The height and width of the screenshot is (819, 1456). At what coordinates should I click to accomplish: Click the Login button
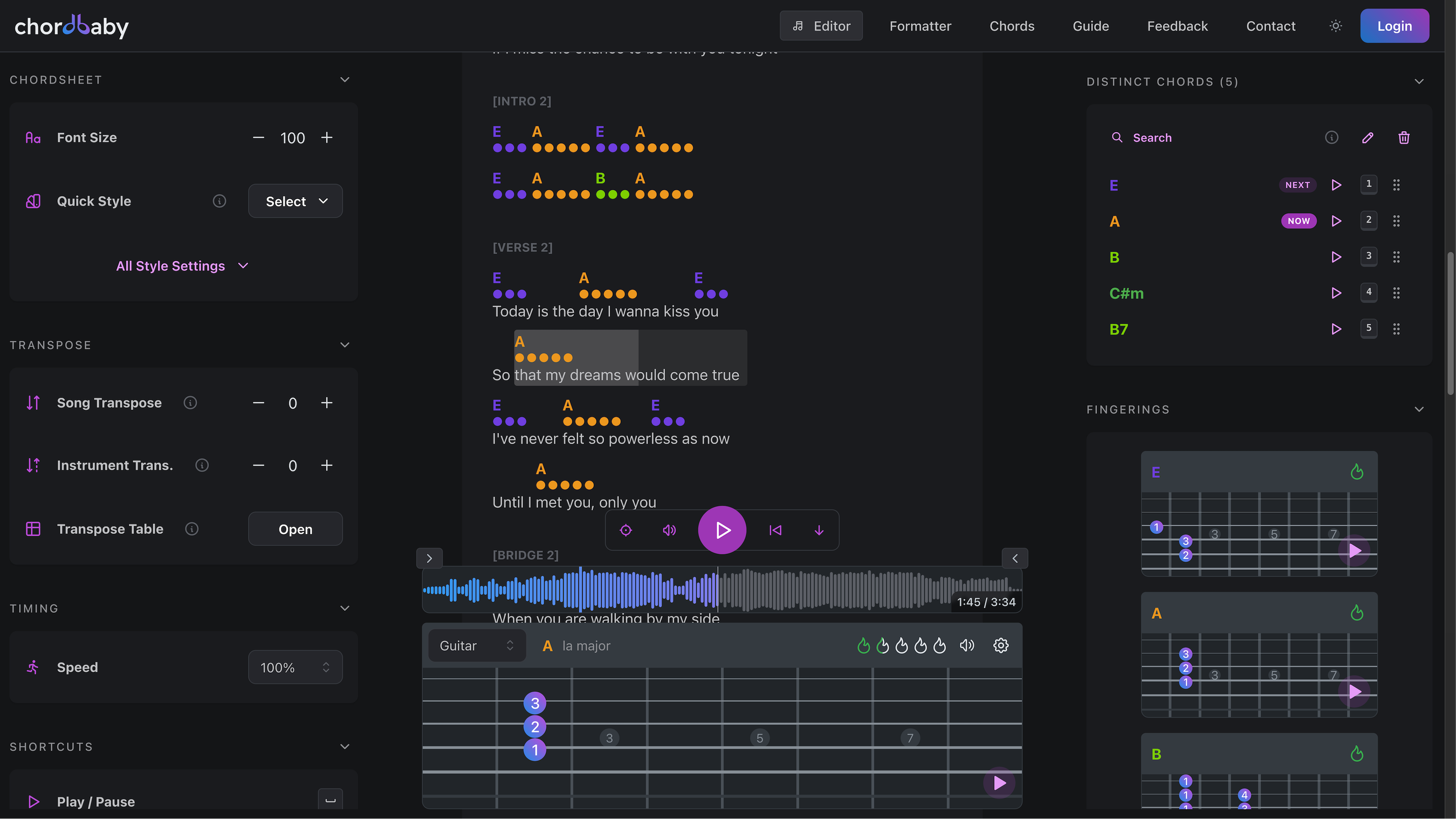click(1394, 26)
